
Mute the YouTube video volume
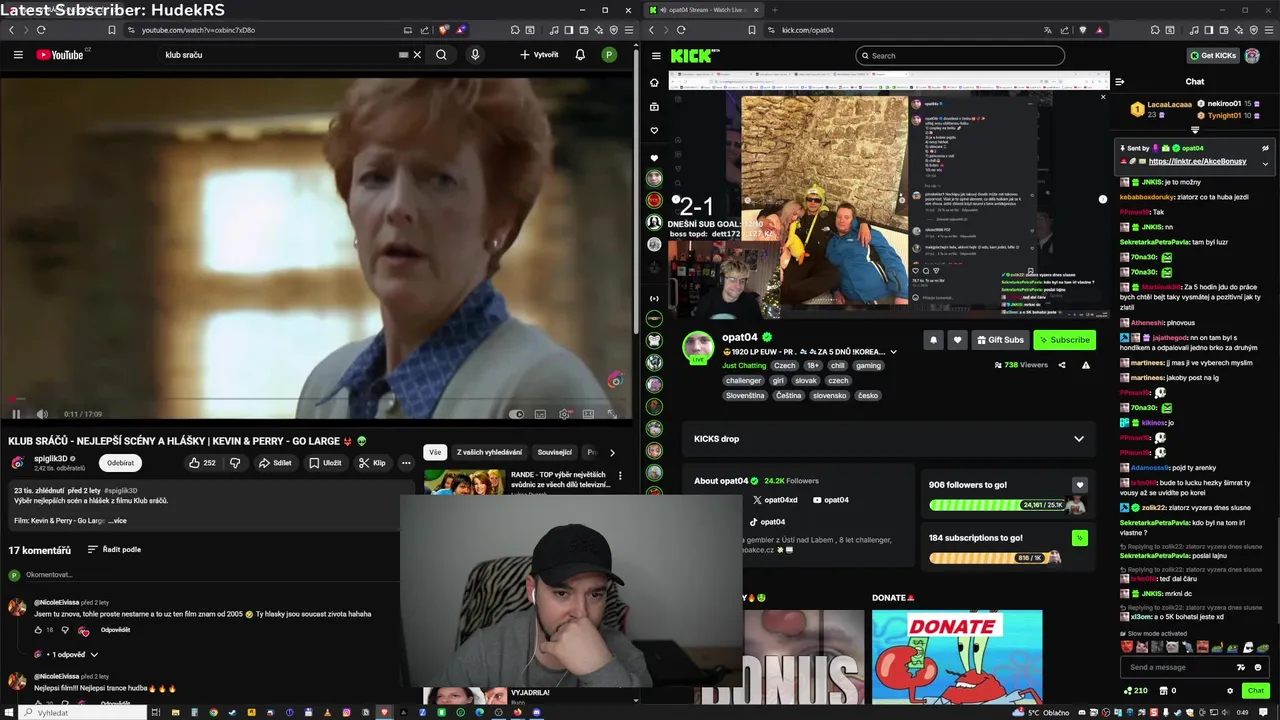(x=42, y=414)
